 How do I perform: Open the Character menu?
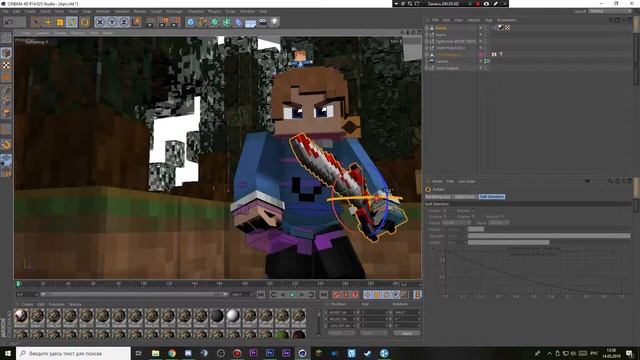pyautogui.click(x=195, y=11)
